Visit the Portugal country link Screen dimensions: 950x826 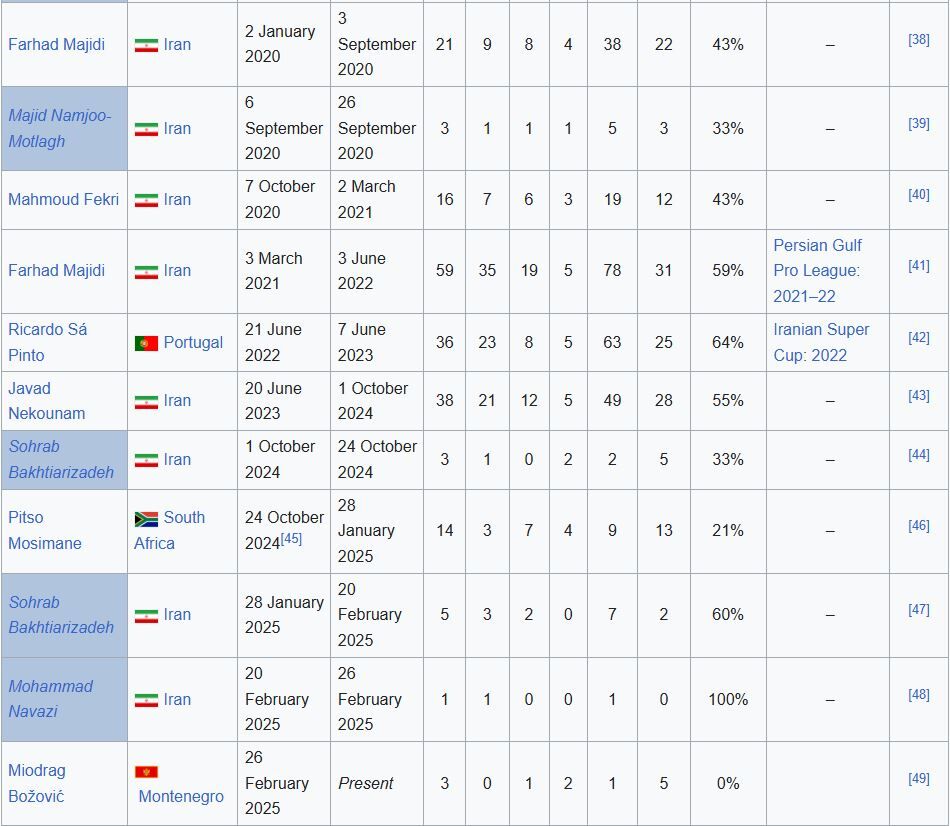point(193,342)
